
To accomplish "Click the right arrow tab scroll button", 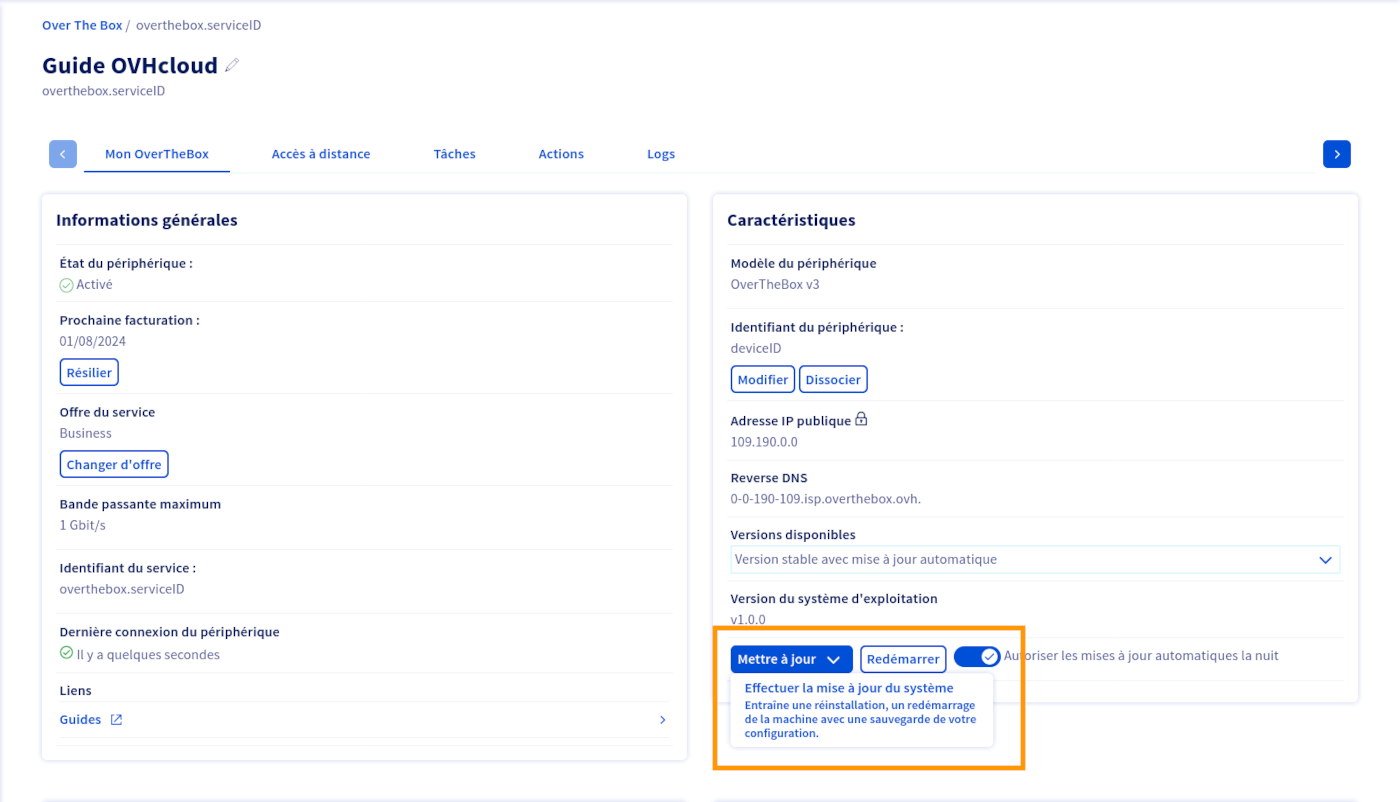I will coord(1336,154).
